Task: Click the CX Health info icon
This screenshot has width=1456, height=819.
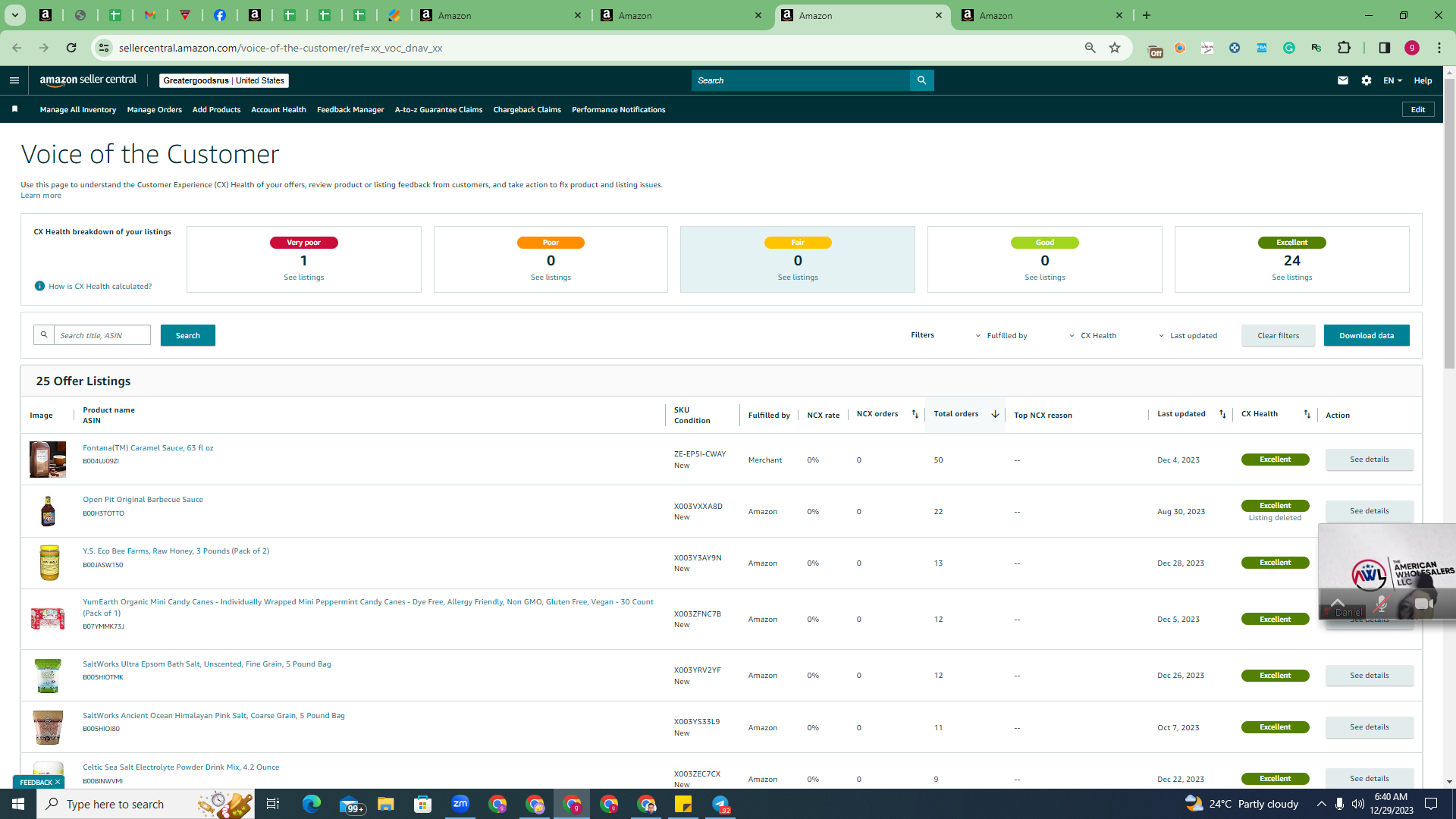Action: point(39,286)
